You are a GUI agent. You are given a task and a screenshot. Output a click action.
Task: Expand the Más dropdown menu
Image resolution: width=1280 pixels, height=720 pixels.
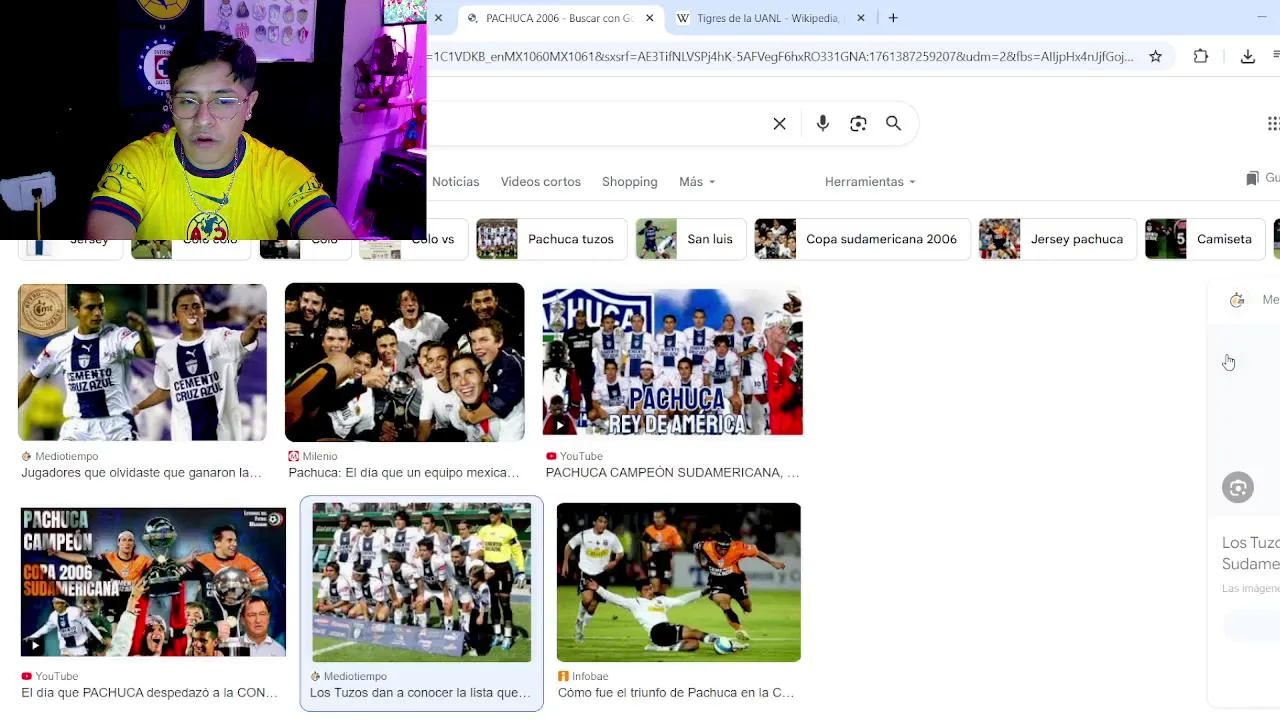point(697,182)
